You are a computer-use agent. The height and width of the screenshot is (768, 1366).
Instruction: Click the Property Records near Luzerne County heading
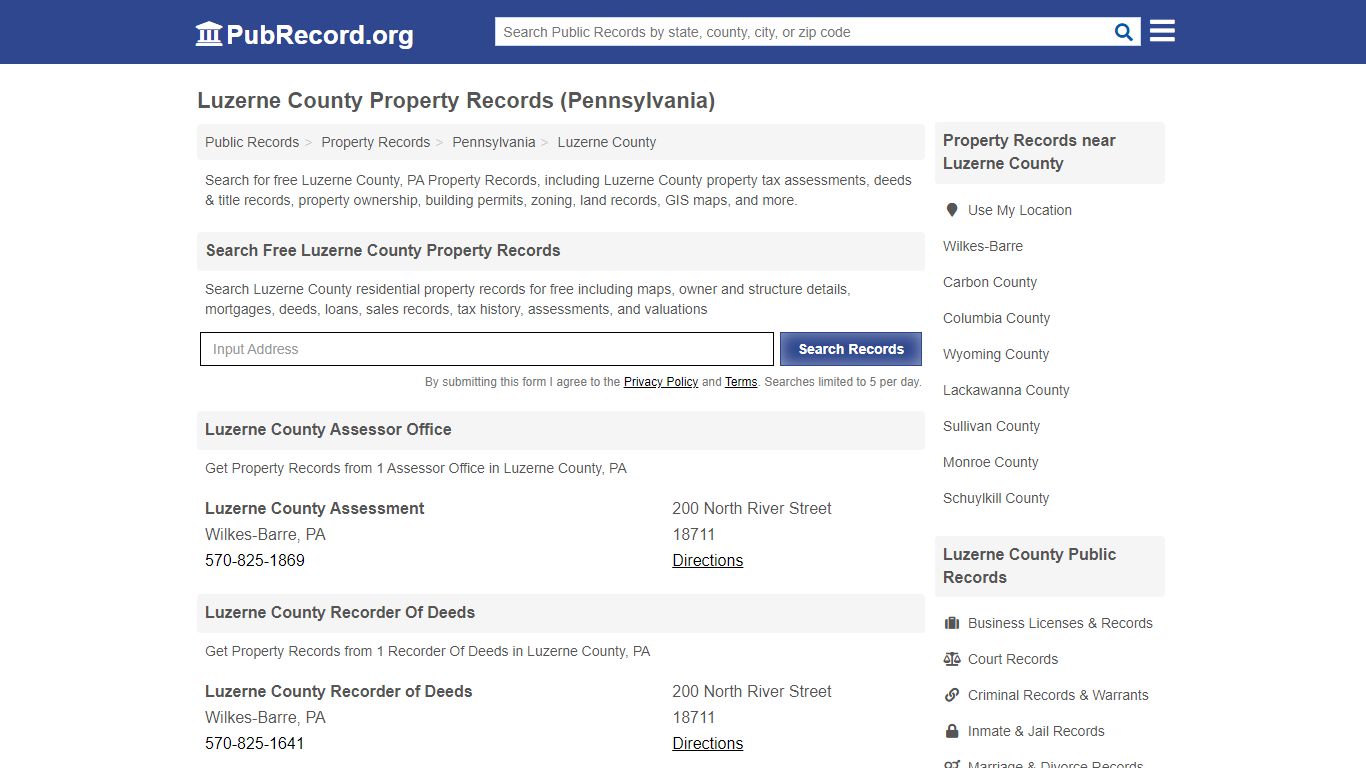click(x=1030, y=152)
